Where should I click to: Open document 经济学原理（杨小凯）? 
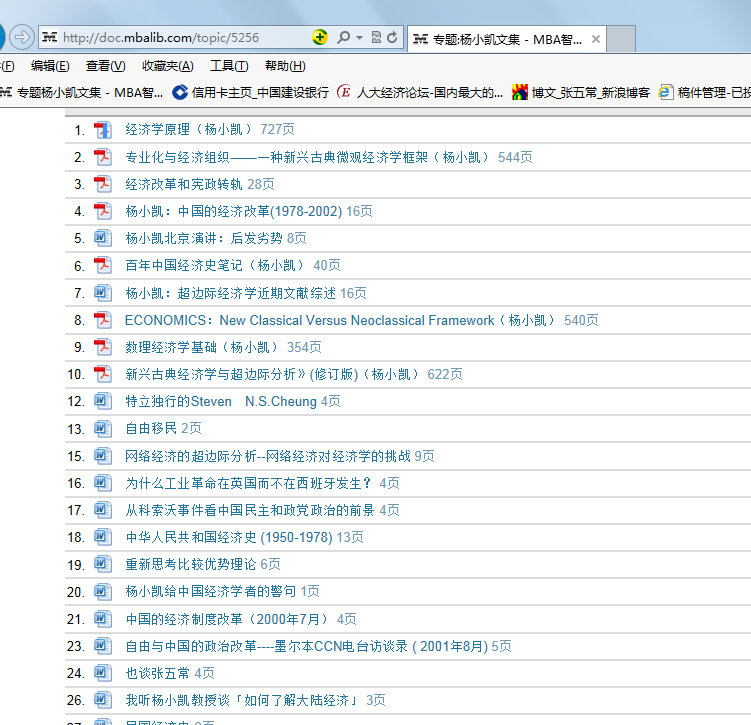tap(189, 129)
